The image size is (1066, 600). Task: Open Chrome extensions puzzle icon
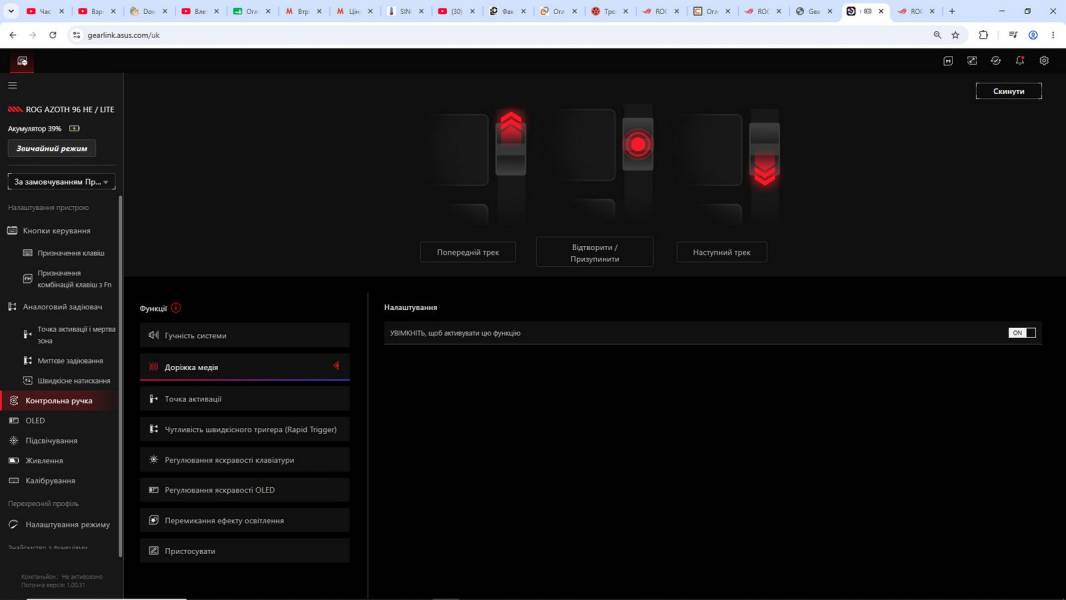click(x=983, y=35)
